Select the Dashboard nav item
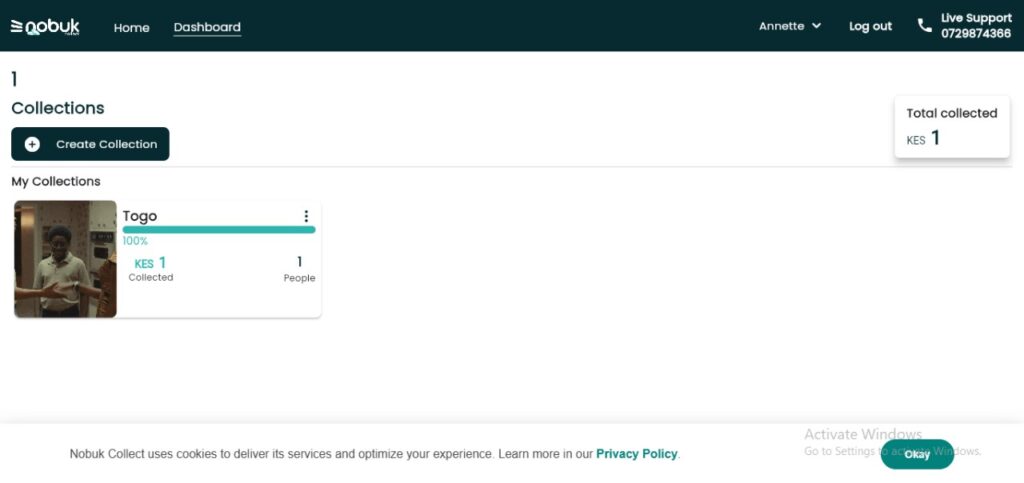 click(207, 28)
